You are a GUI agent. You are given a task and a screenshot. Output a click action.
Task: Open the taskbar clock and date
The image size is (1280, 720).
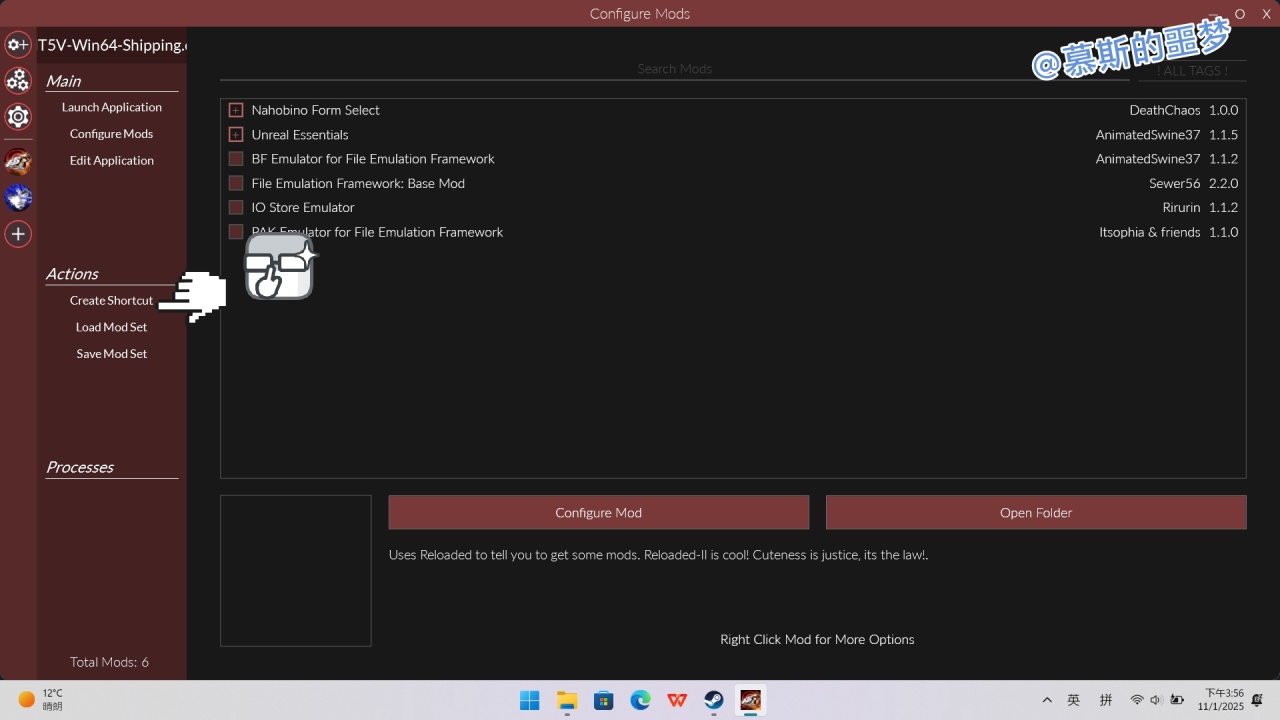point(1220,700)
